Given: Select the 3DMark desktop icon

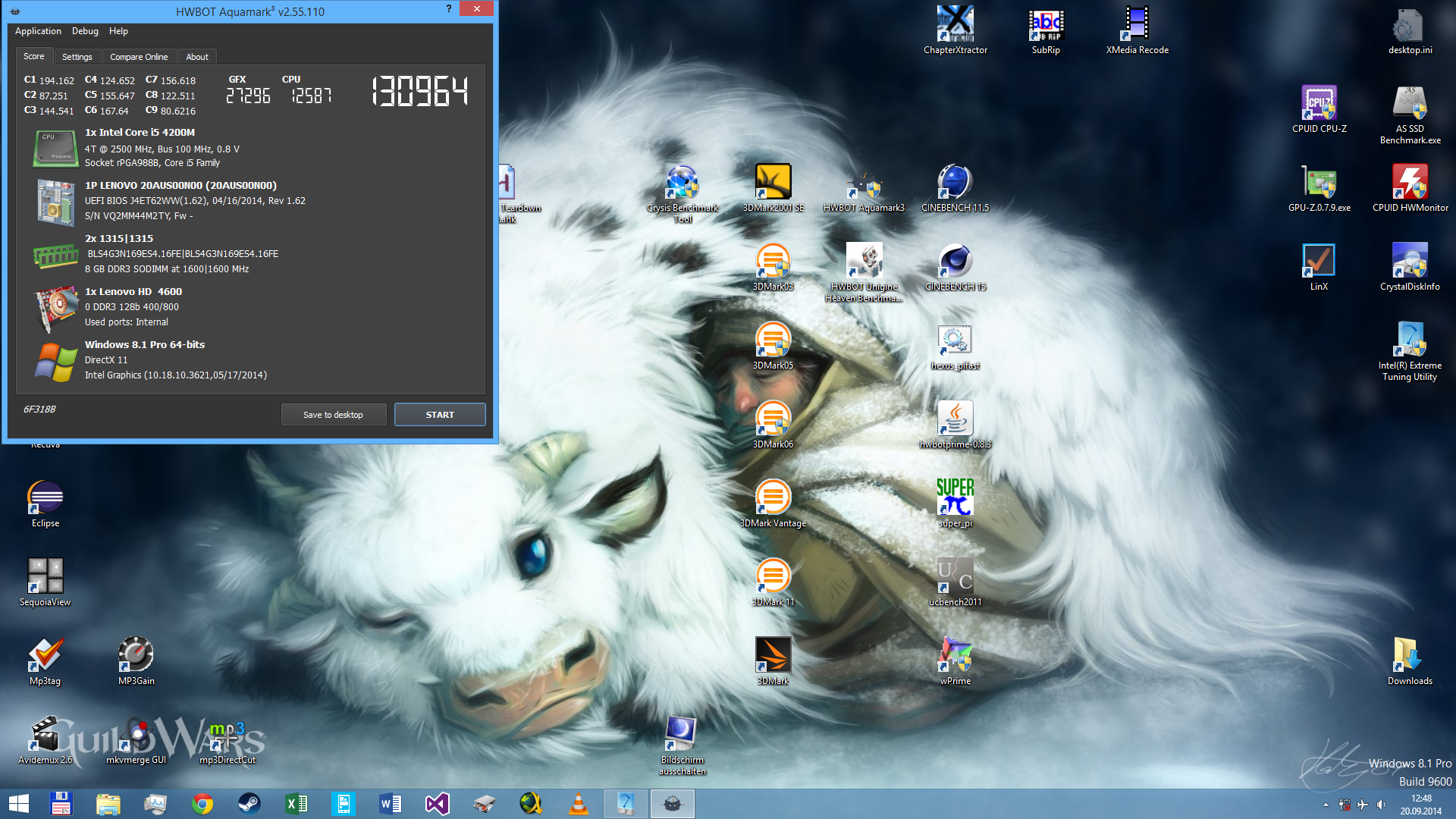Looking at the screenshot, I should 773,661.
